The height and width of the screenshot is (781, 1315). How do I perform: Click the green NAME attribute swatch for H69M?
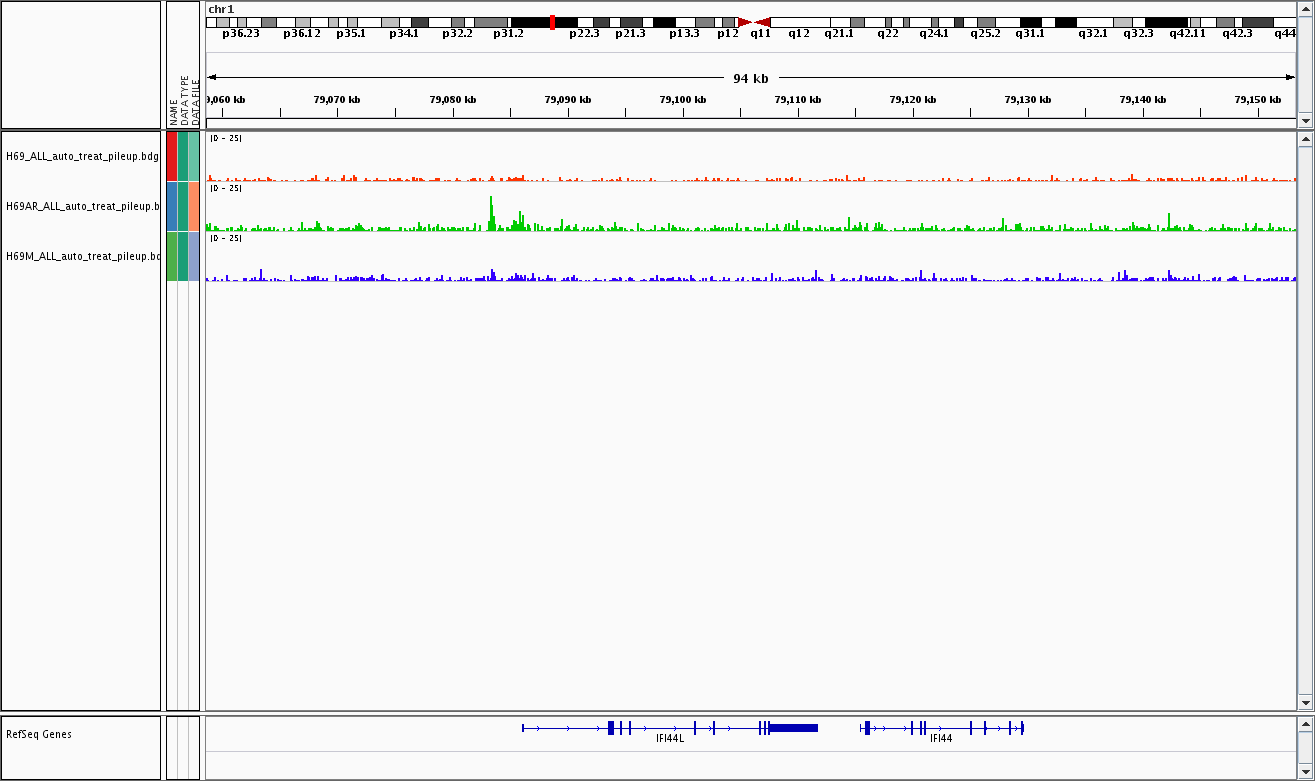(172, 256)
